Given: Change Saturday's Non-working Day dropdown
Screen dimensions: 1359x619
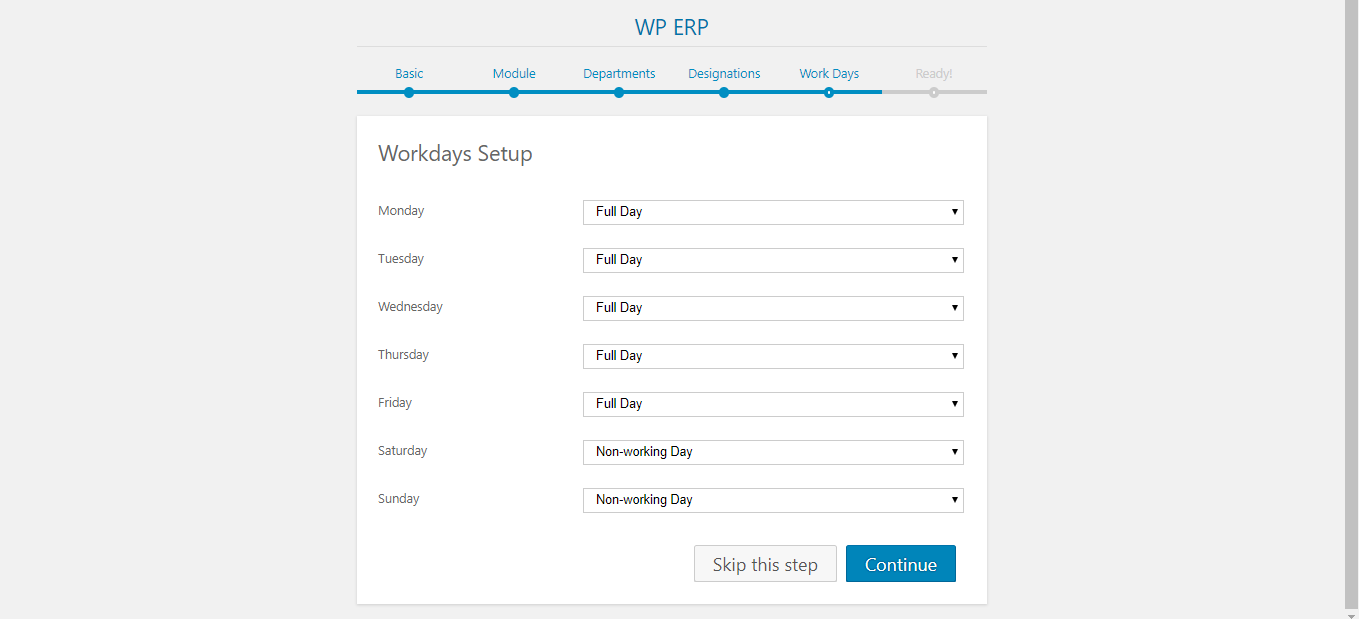Looking at the screenshot, I should 773,452.
